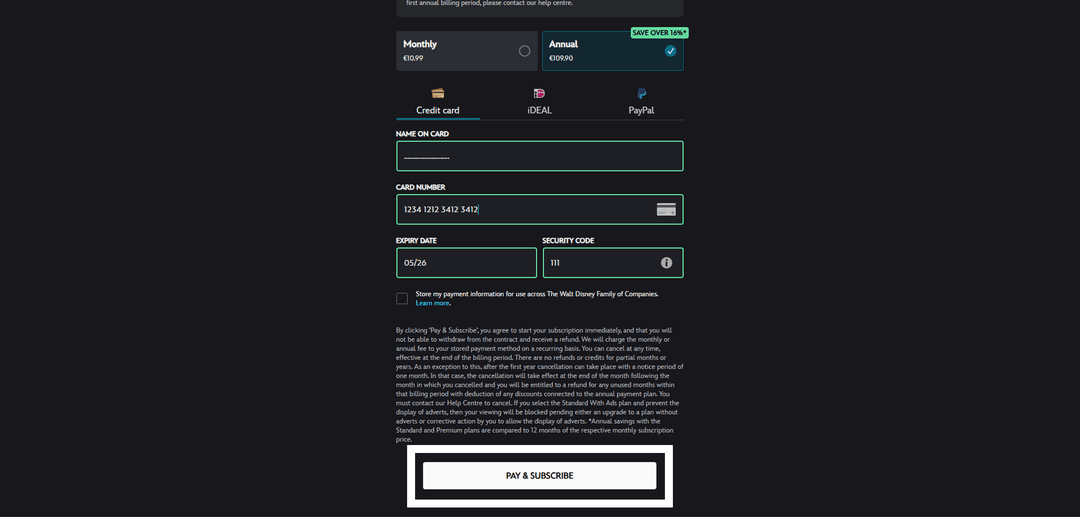Click the 'Save over 16%' badge
The height and width of the screenshot is (517, 1080).
[659, 33]
